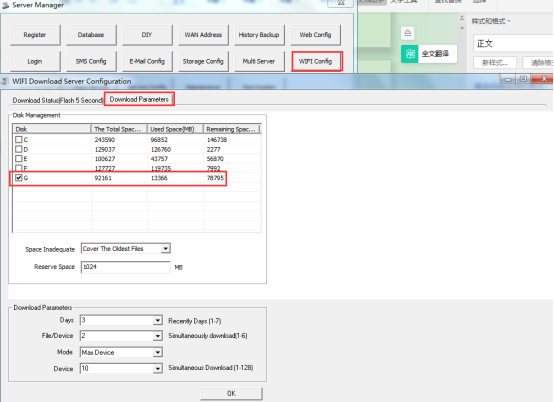Viewport: 554px width, 402px height.
Task: Select the 243590 total space cell
Action: 105,140
